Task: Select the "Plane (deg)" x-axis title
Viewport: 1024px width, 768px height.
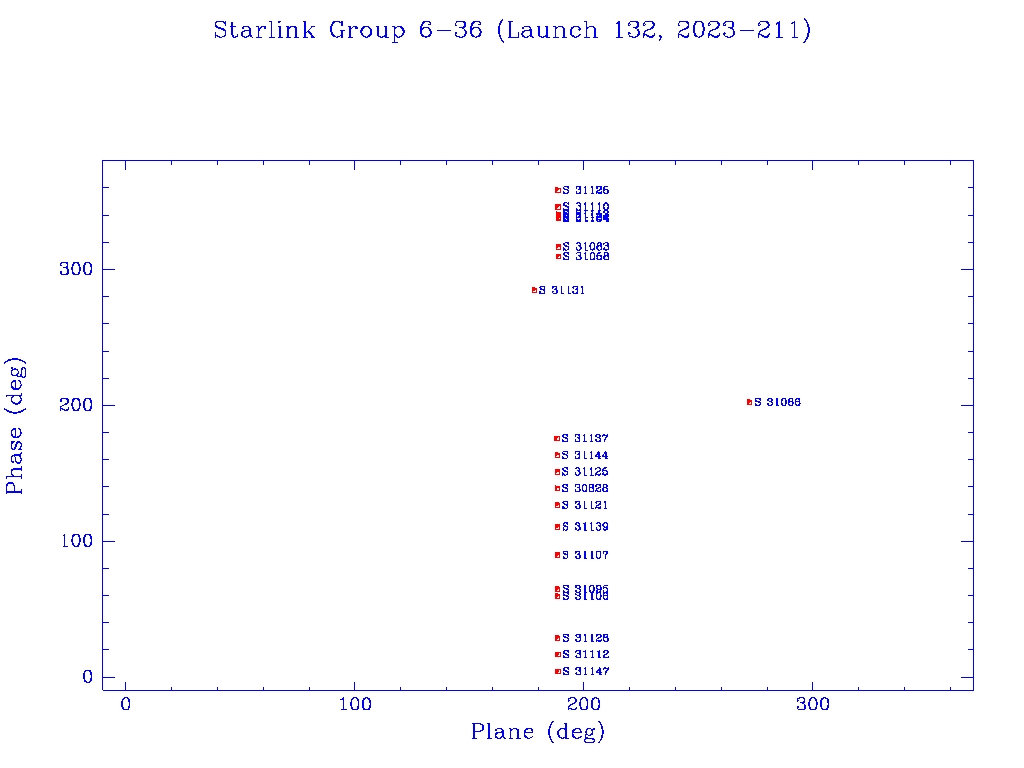Action: (x=538, y=731)
